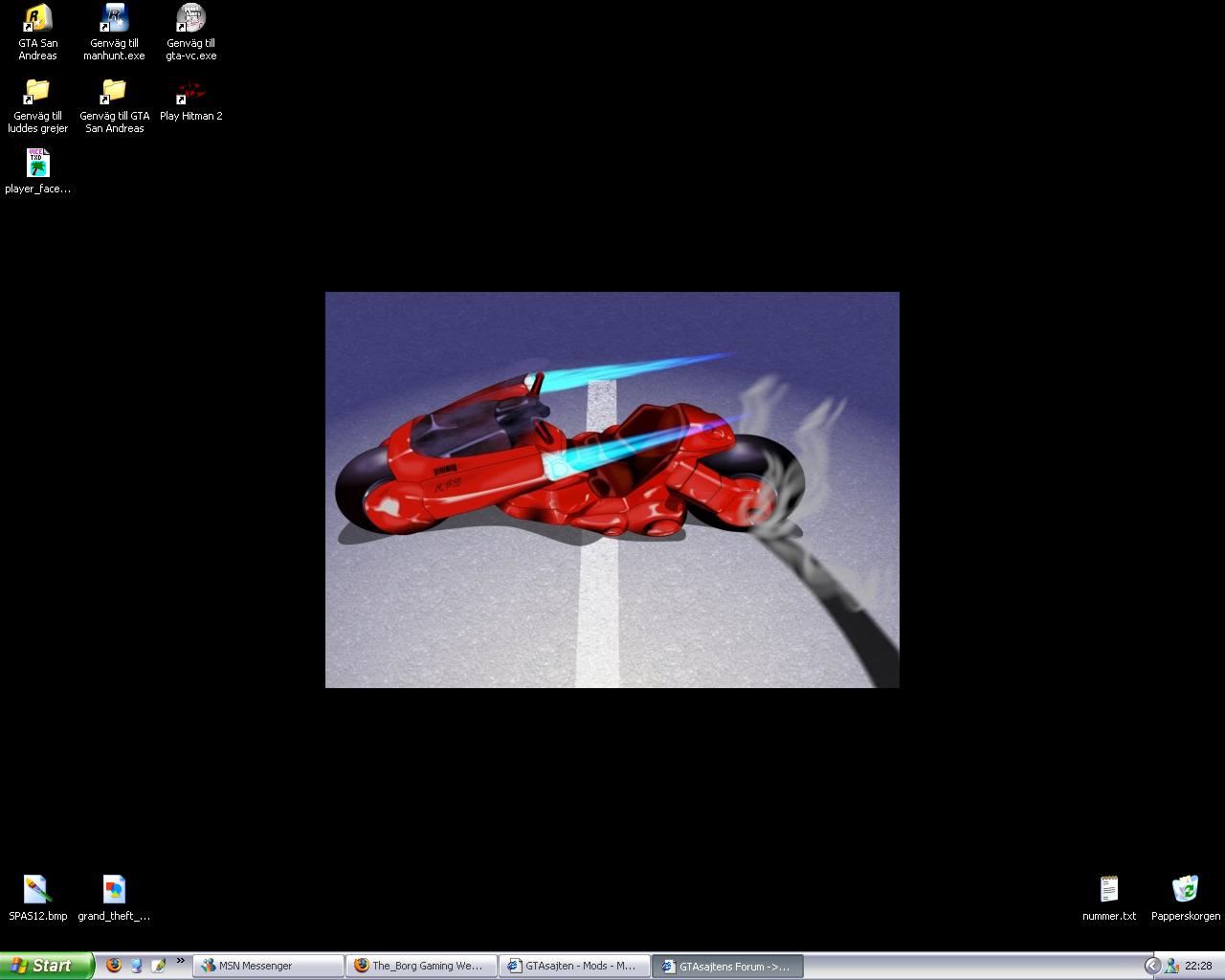Select the Play Hitman 2 shortcut
Viewport: 1225px width, 980px height.
190,100
